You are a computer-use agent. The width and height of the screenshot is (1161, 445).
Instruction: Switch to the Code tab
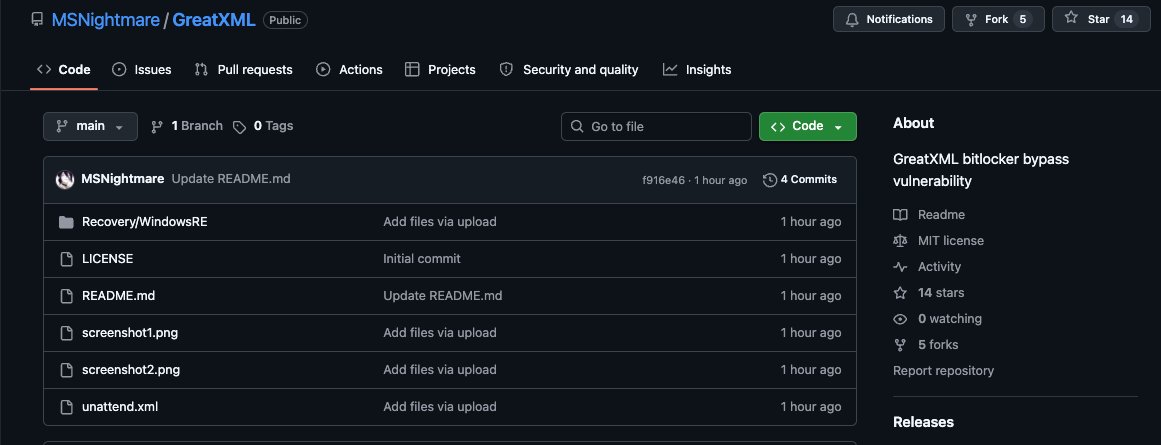[64, 70]
